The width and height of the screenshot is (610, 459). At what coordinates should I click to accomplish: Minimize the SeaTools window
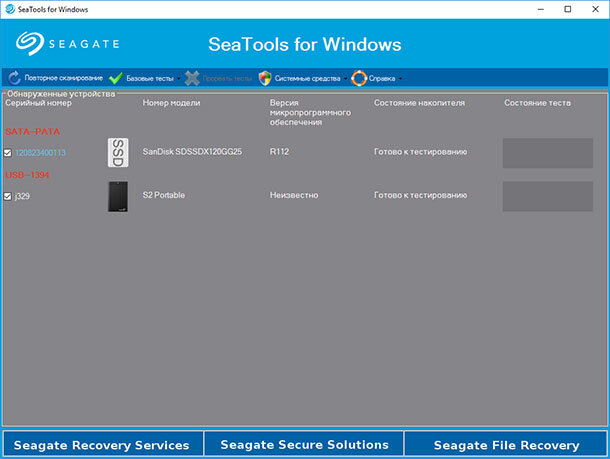click(541, 9)
